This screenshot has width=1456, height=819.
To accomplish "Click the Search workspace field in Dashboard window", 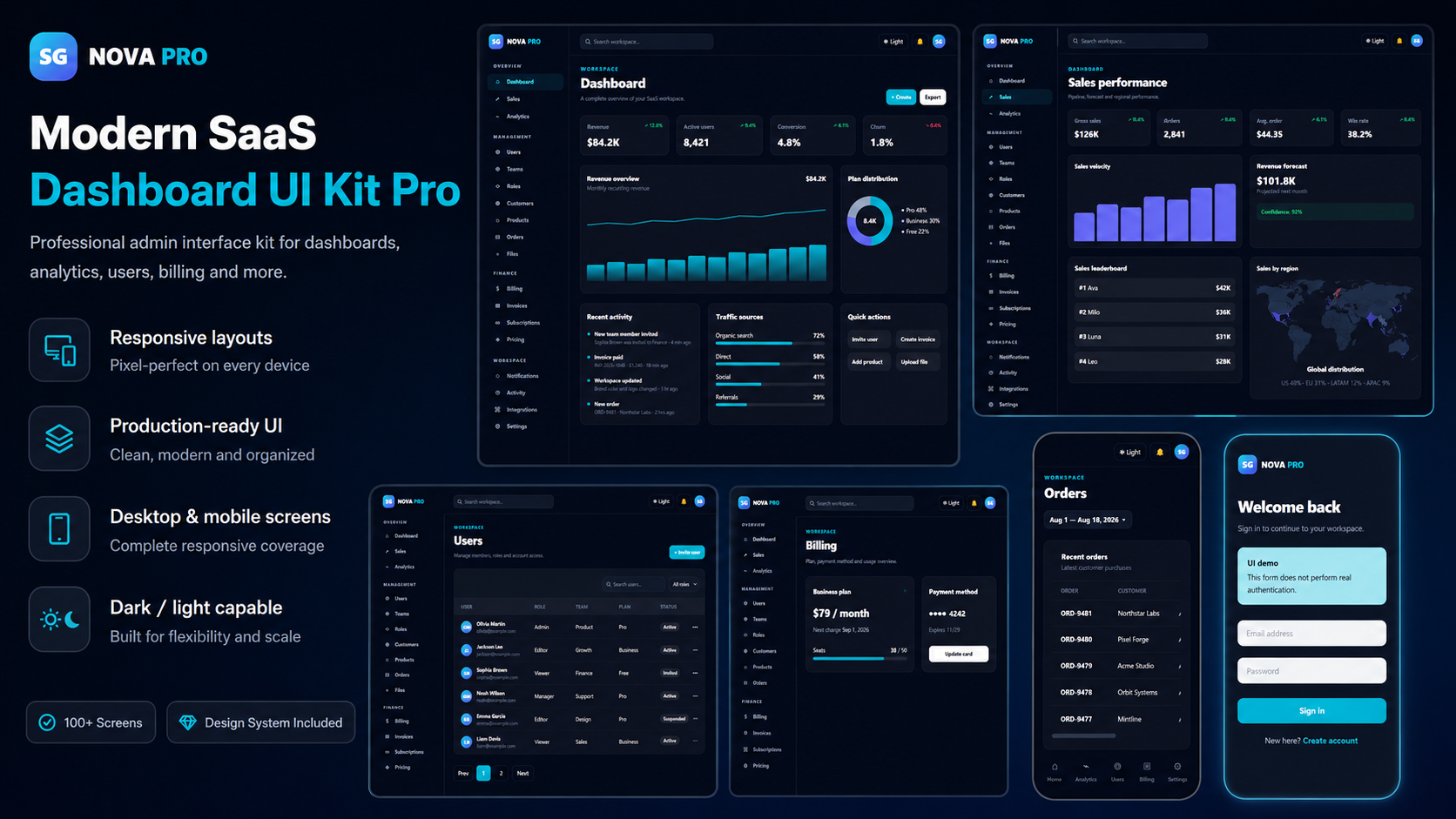I will tap(647, 42).
